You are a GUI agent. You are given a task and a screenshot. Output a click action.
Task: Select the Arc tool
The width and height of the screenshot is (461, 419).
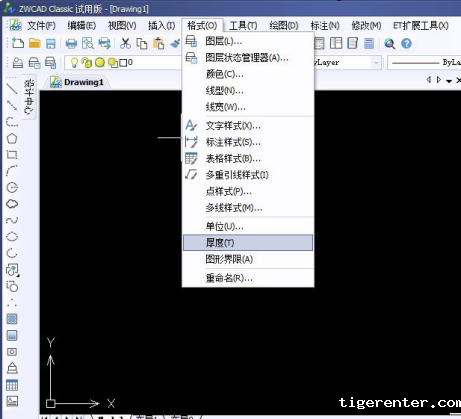pos(12,171)
